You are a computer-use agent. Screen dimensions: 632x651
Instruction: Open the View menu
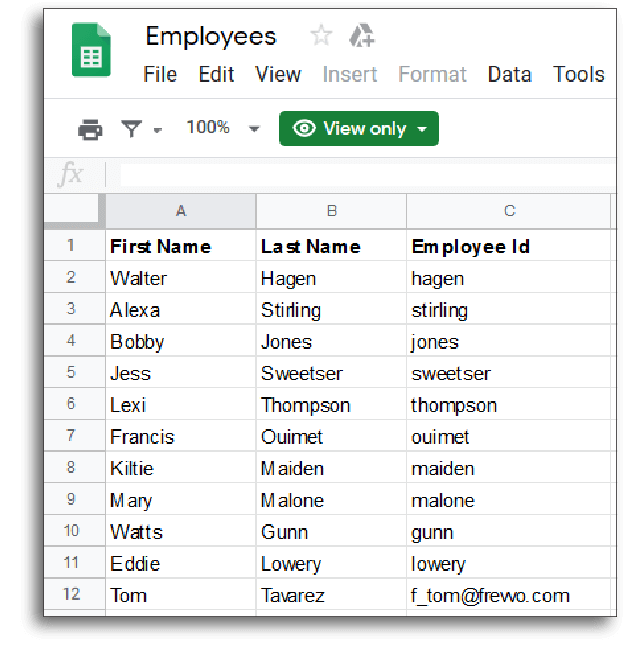pos(278,75)
